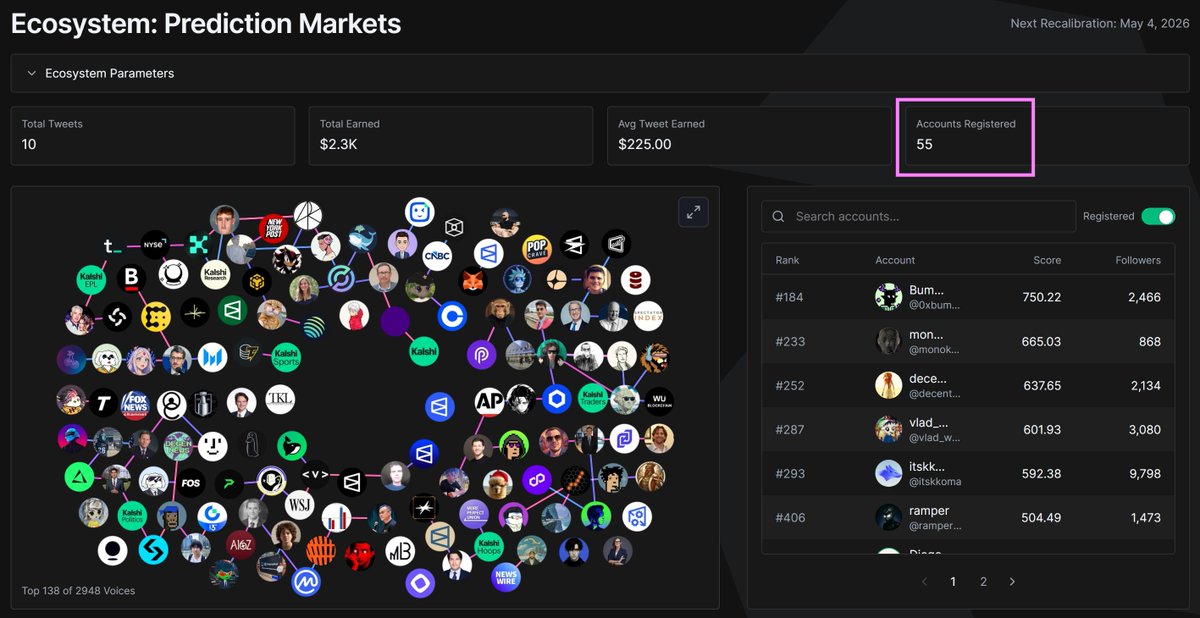Open the @monok account row
Viewport: 1200px width, 618px height.
point(968,341)
